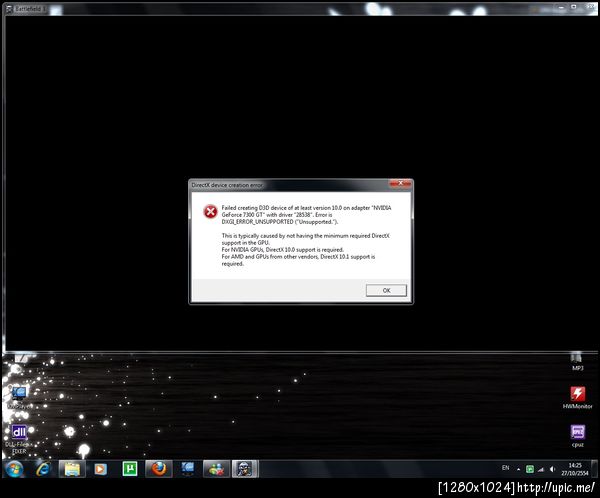Open the blue monitor desktop shortcut

tap(19, 397)
